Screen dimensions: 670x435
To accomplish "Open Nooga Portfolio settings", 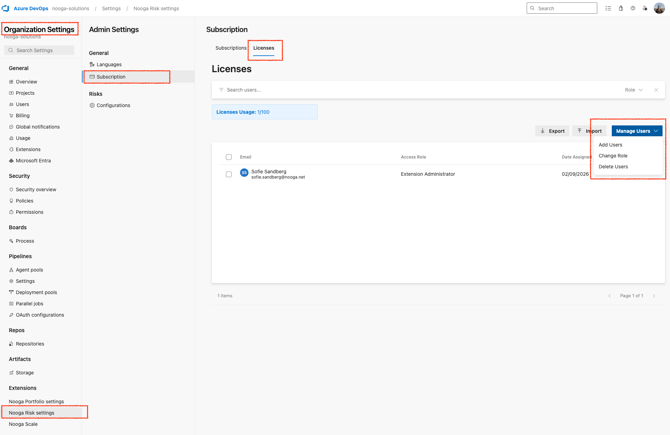I will [36, 402].
